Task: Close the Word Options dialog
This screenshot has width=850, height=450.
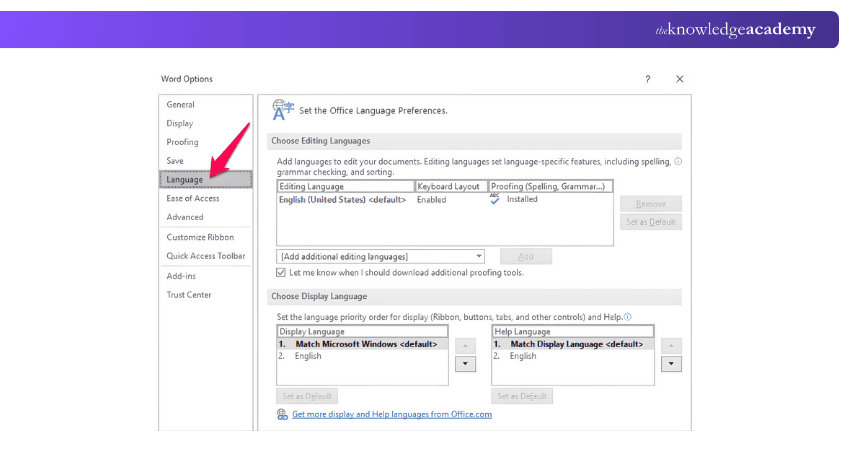Action: (680, 79)
